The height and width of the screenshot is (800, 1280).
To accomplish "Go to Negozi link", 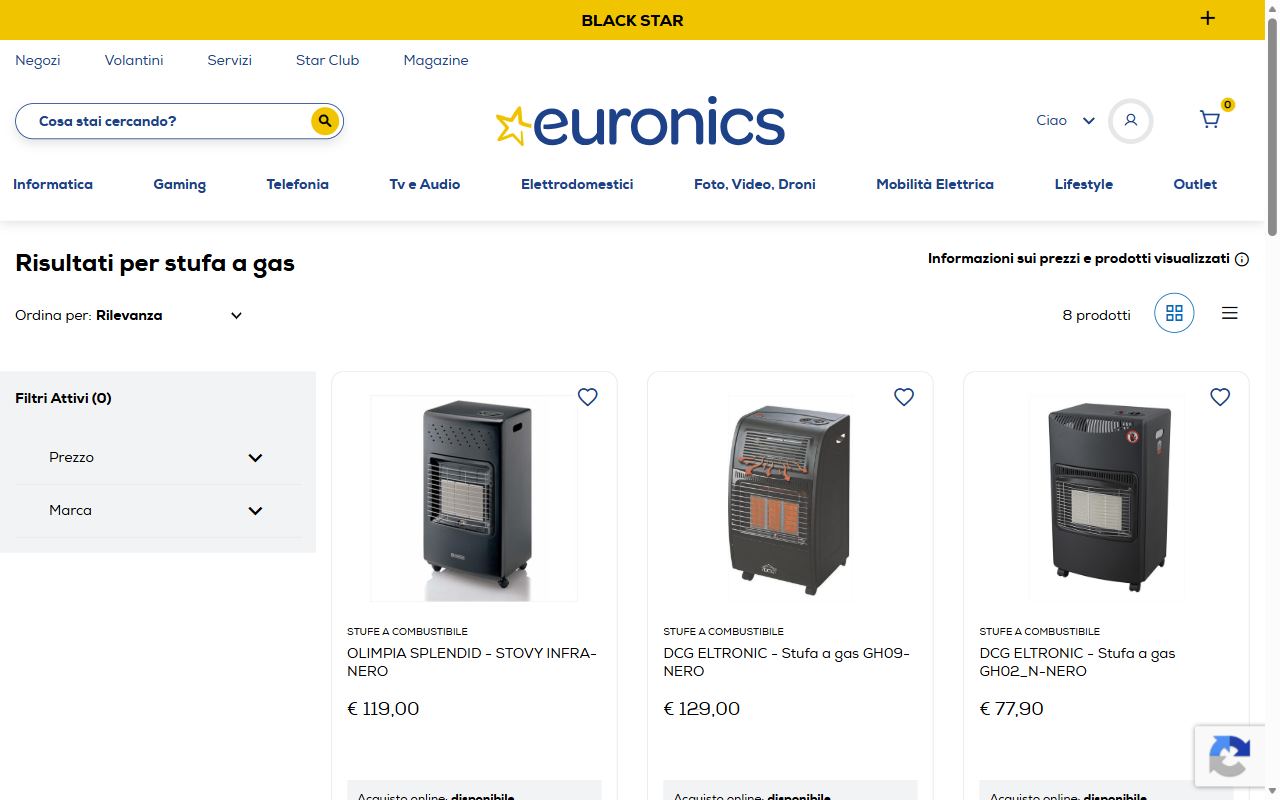I will coord(38,60).
